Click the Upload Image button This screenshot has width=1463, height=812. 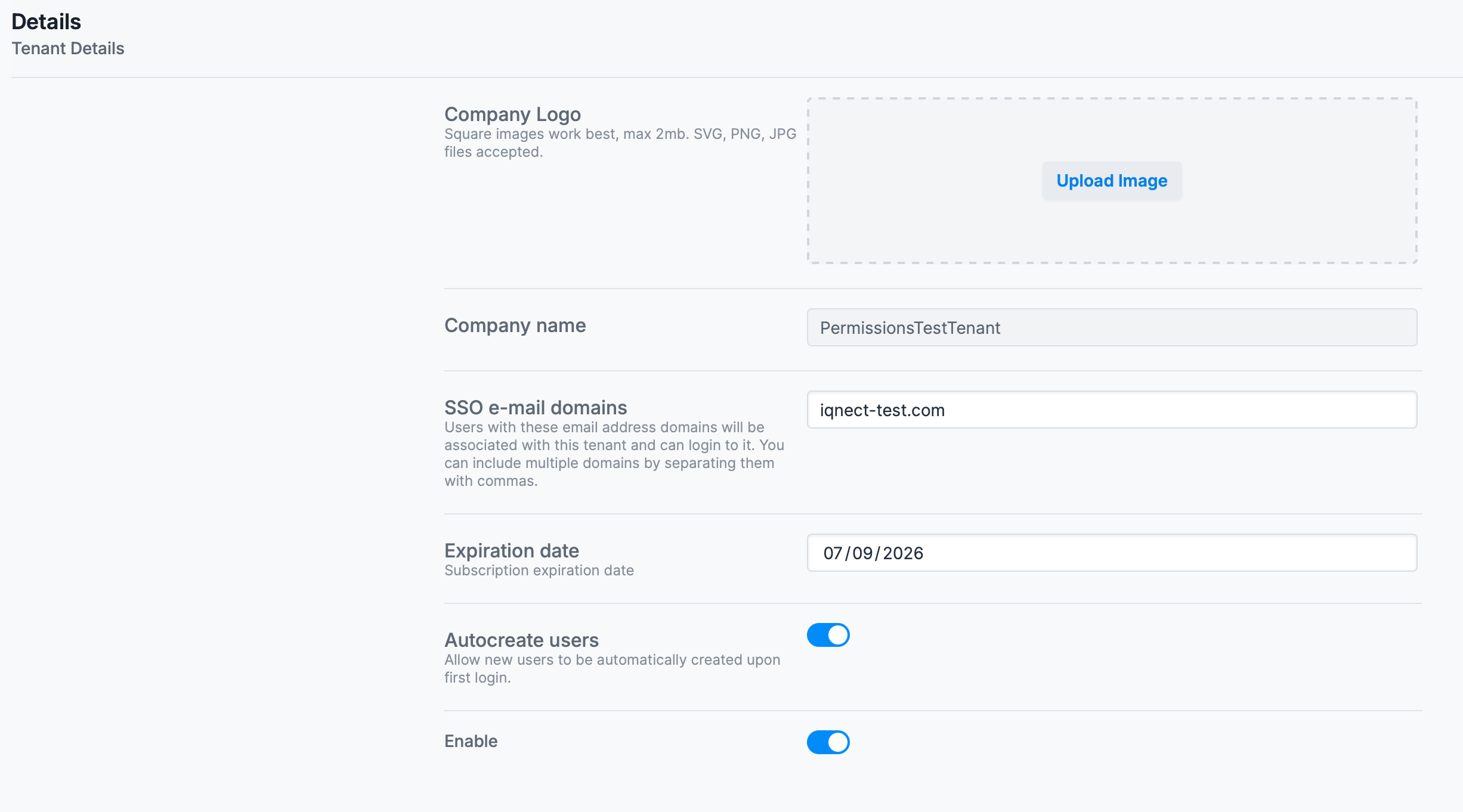[1112, 181]
